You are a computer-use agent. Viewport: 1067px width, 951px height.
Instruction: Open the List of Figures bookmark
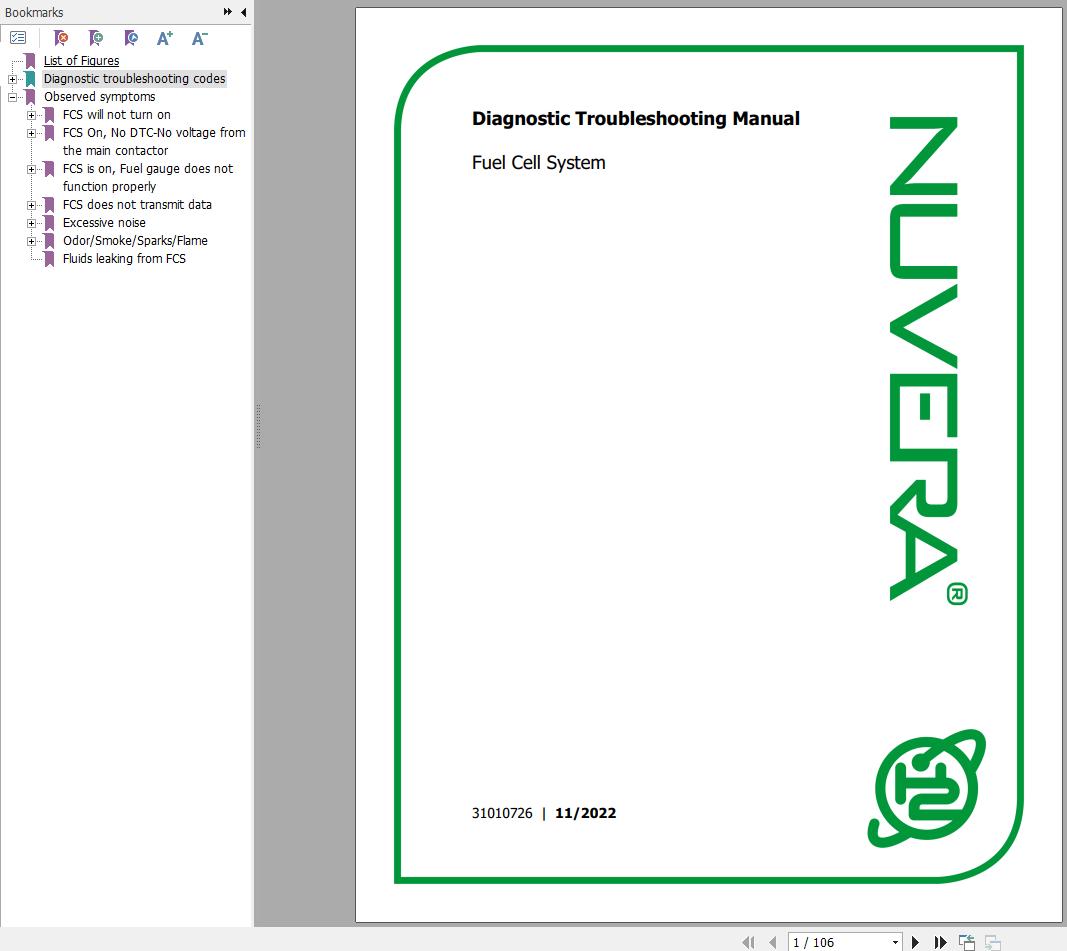coord(80,60)
